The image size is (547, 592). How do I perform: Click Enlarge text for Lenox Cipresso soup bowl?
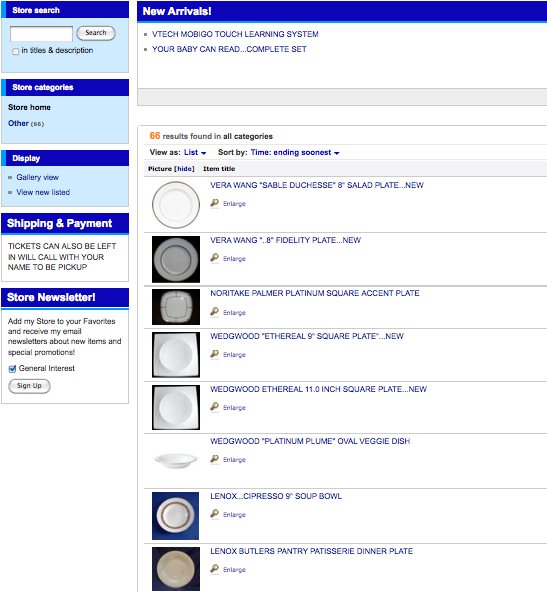234,515
